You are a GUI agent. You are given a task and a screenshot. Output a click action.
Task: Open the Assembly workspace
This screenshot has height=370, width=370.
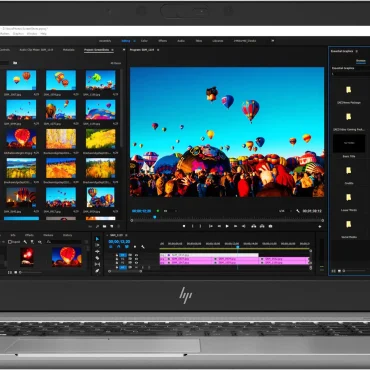(105, 41)
